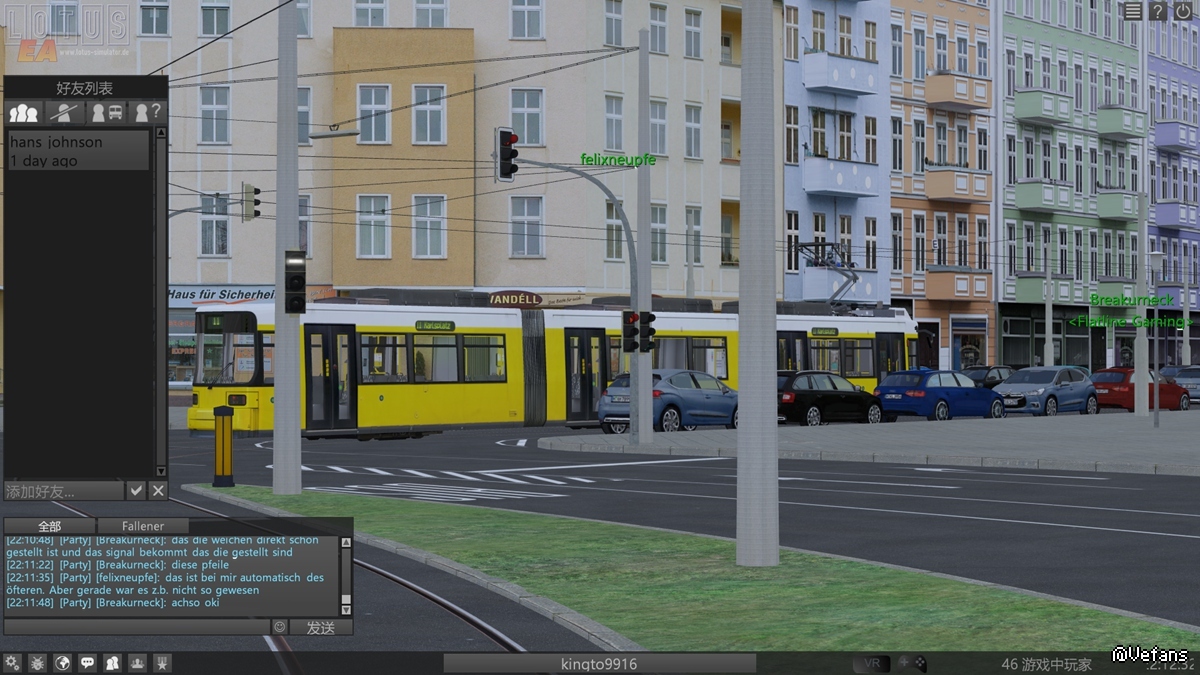Switch to the 全部 chat tab
The width and height of the screenshot is (1200, 675).
49,526
